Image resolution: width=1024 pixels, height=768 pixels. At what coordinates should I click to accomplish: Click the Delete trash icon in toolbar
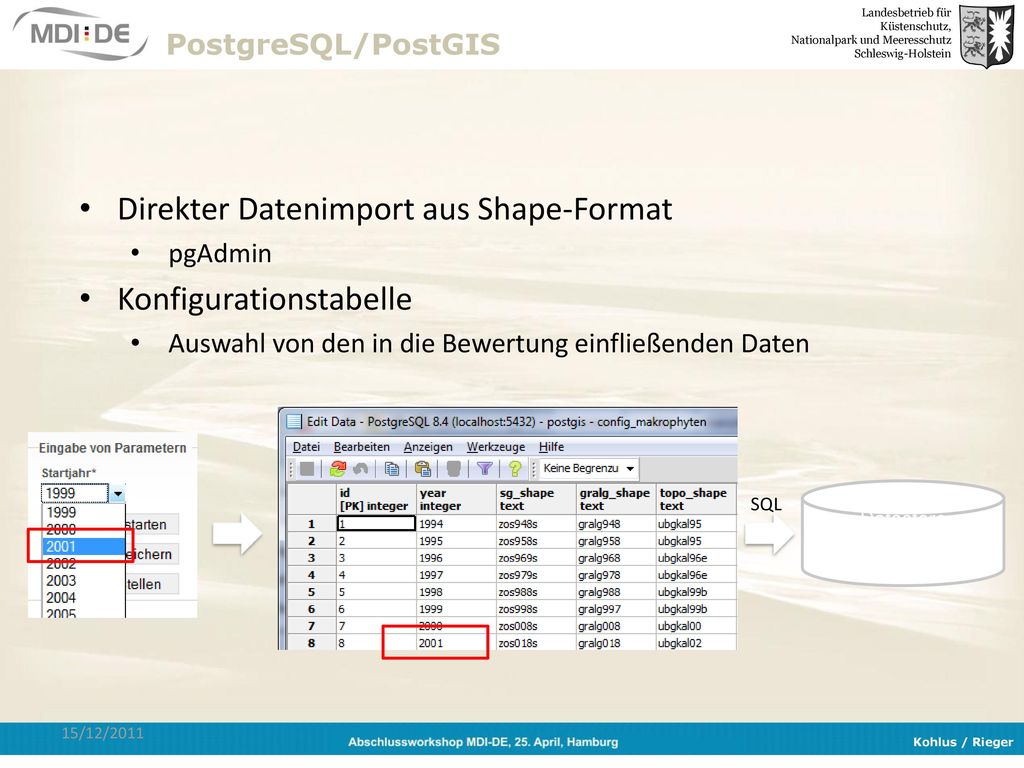[453, 468]
